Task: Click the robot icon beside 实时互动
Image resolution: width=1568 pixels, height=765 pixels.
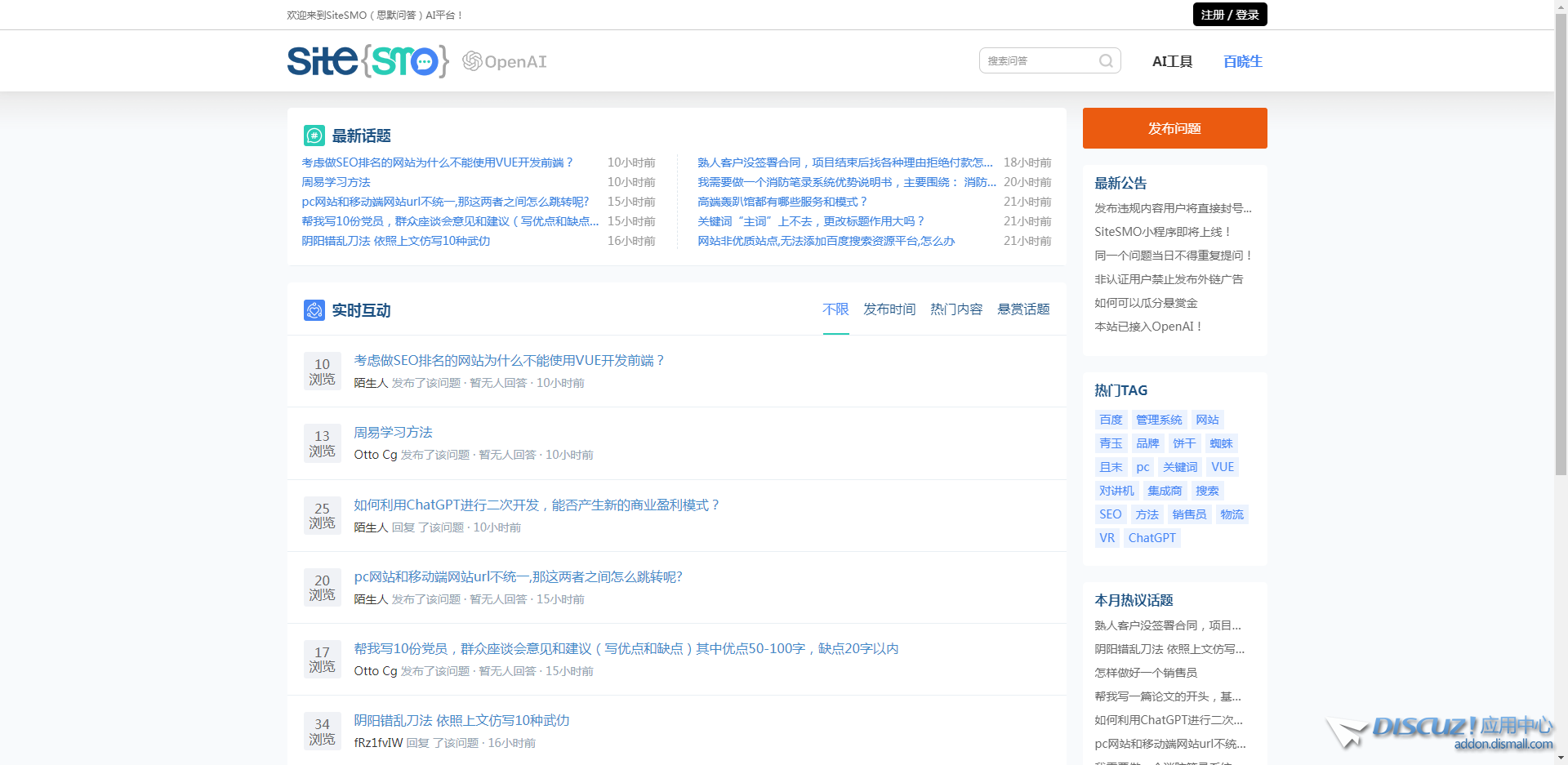Action: point(314,310)
